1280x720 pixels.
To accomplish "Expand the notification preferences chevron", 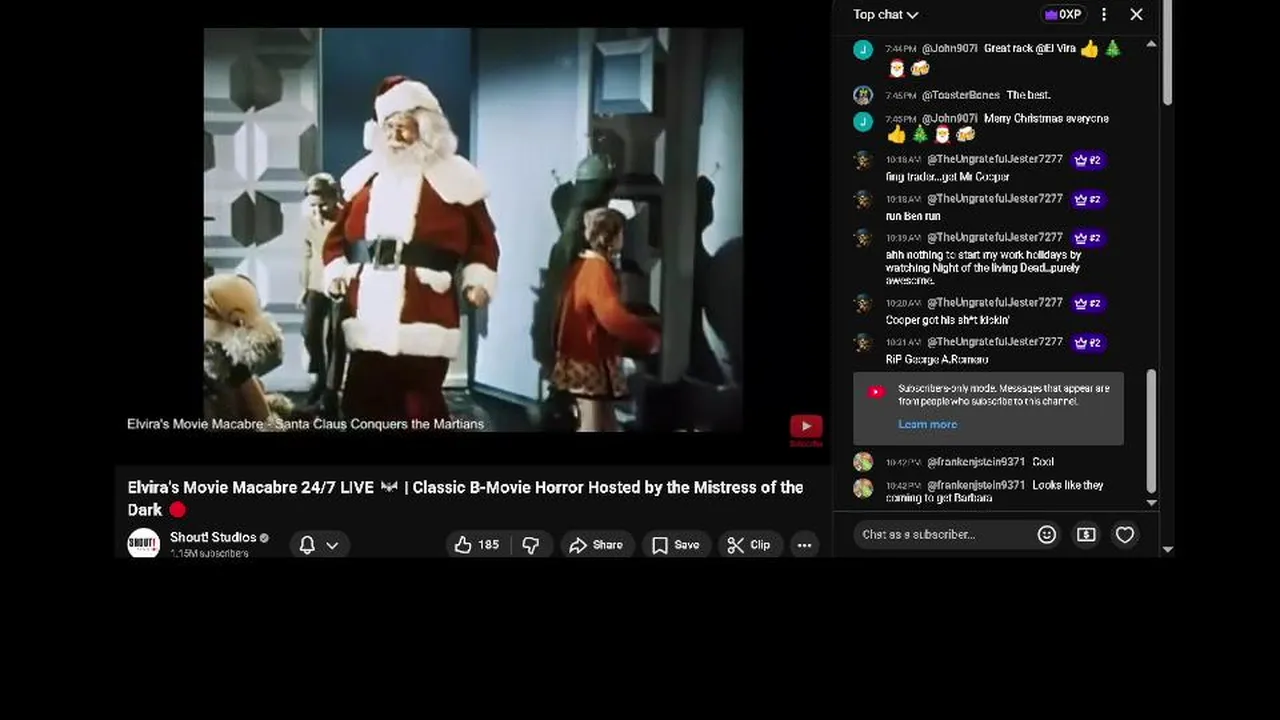I will coord(332,545).
